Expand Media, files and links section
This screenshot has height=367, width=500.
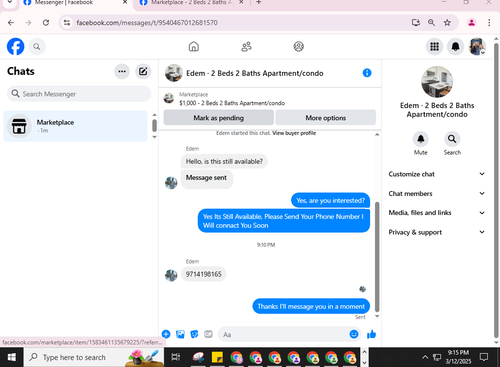tap(437, 213)
